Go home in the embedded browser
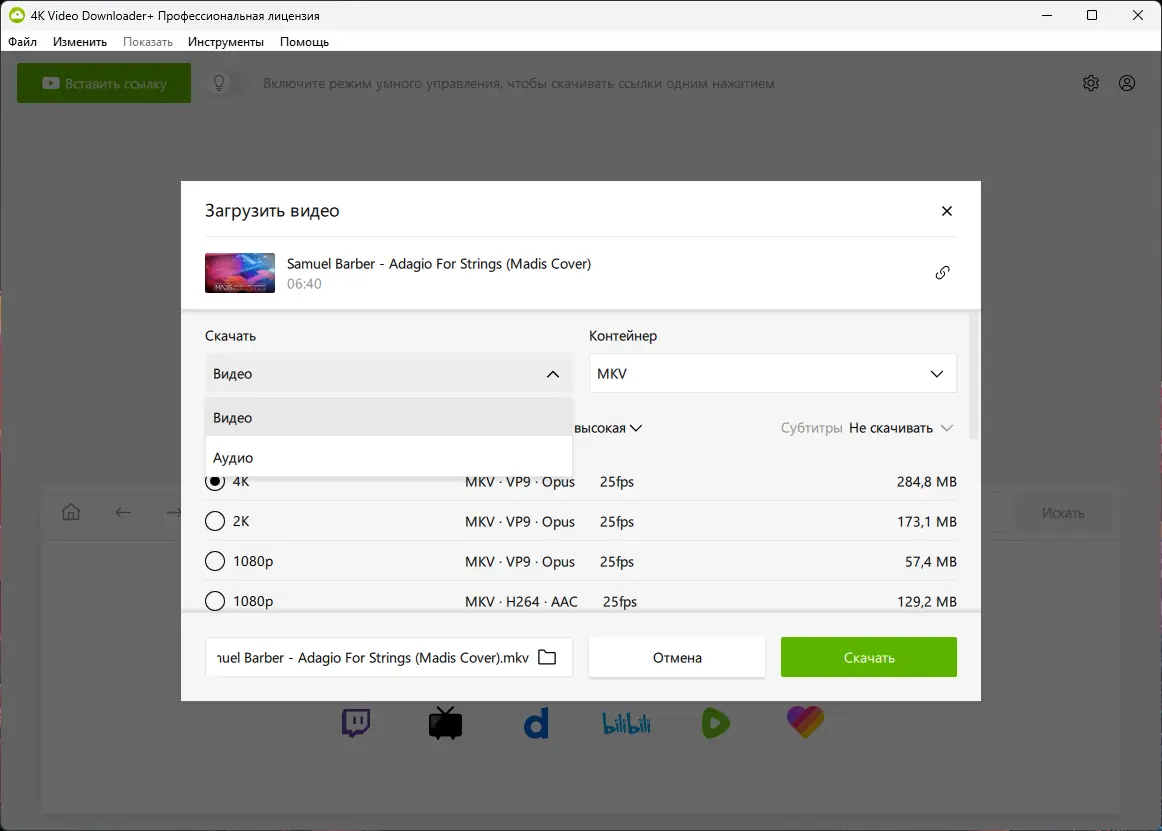Image resolution: width=1162 pixels, height=831 pixels. coord(71,512)
